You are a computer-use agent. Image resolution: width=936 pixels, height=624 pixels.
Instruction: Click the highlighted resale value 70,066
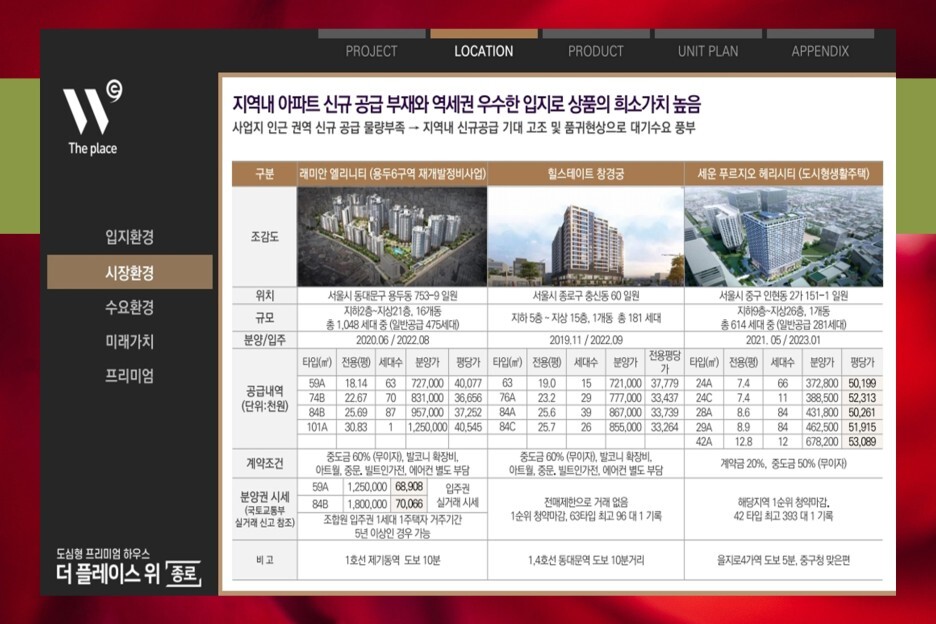409,504
